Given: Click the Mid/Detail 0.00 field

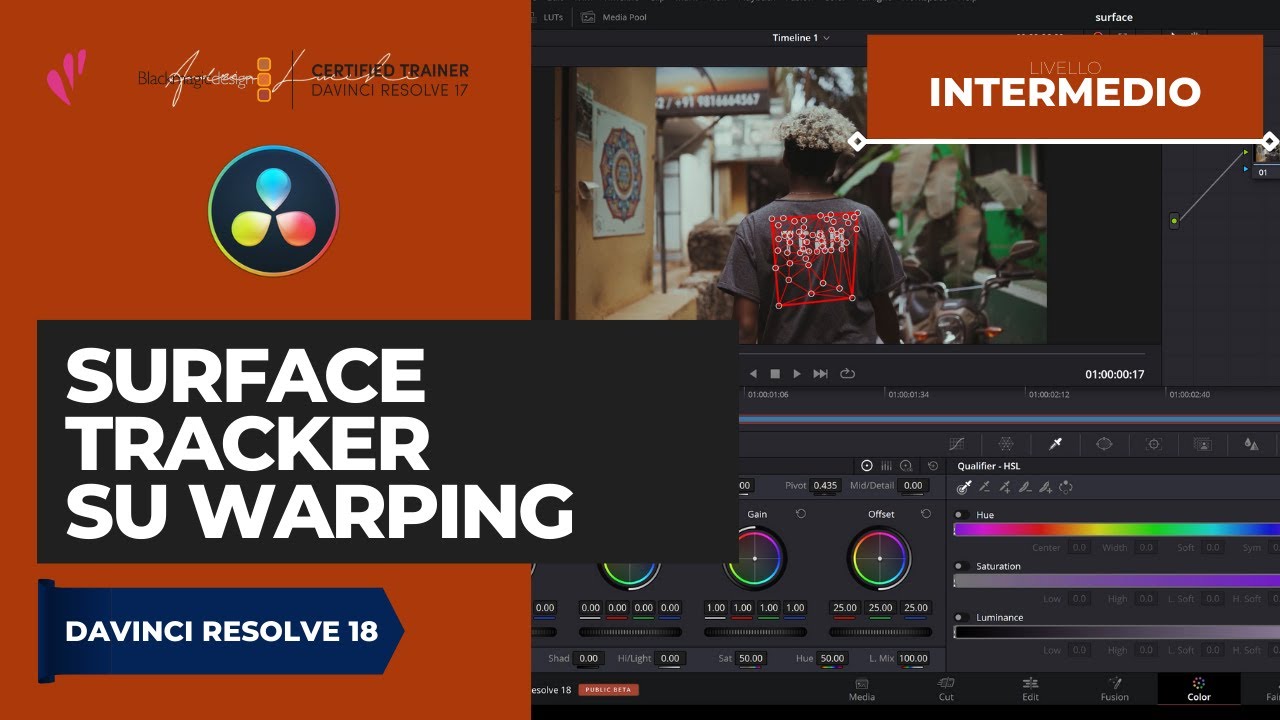Looking at the screenshot, I should [912, 485].
